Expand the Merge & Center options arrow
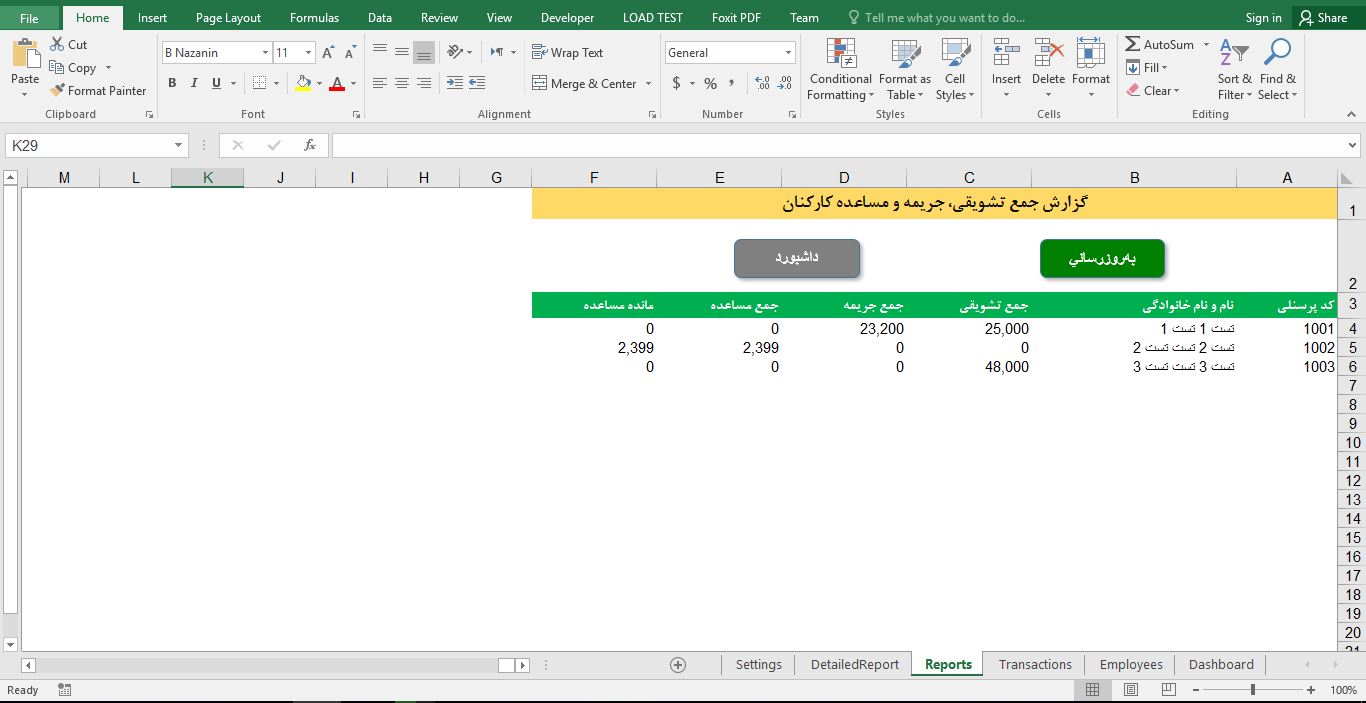1366x703 pixels. tap(648, 84)
